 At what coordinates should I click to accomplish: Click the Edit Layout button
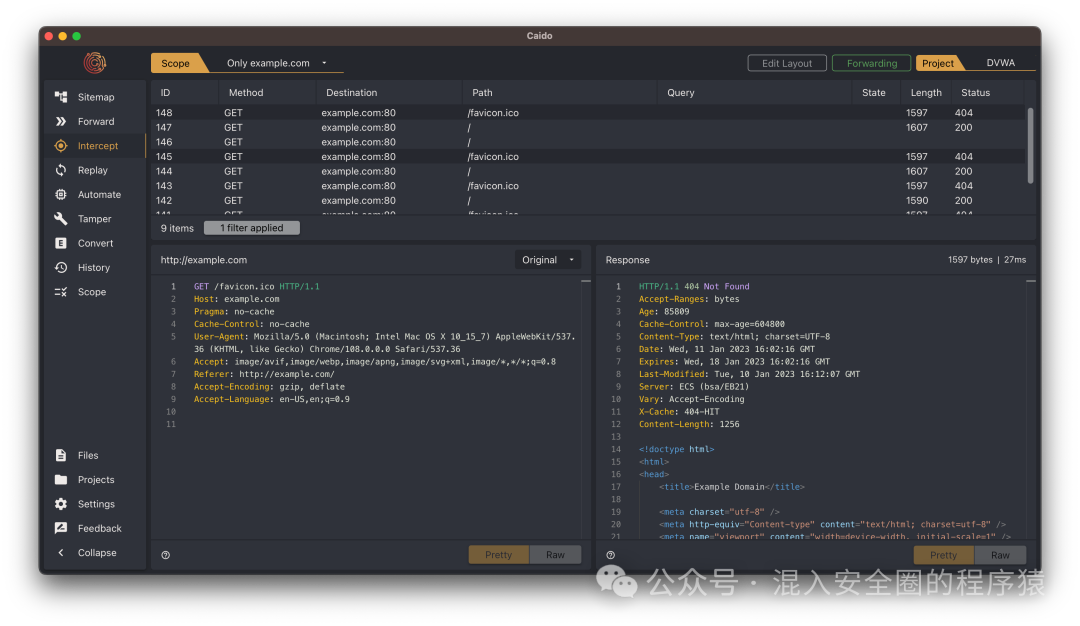tap(787, 63)
